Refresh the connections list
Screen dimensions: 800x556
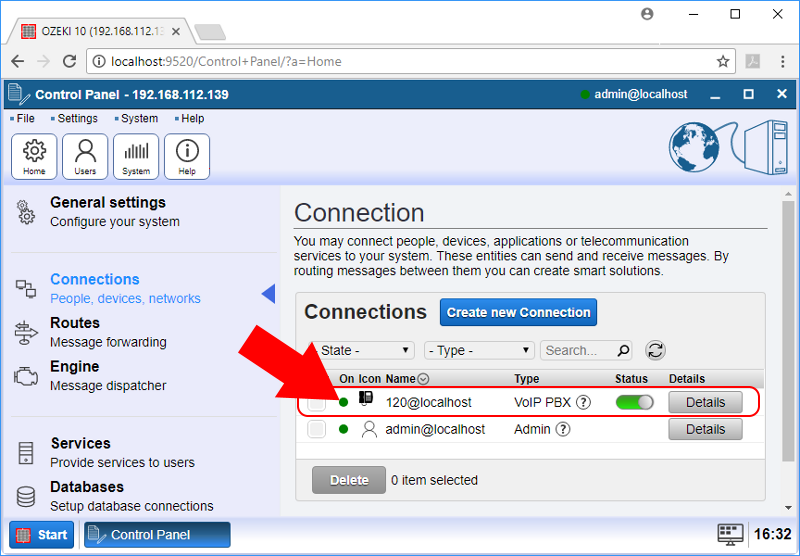[x=655, y=350]
